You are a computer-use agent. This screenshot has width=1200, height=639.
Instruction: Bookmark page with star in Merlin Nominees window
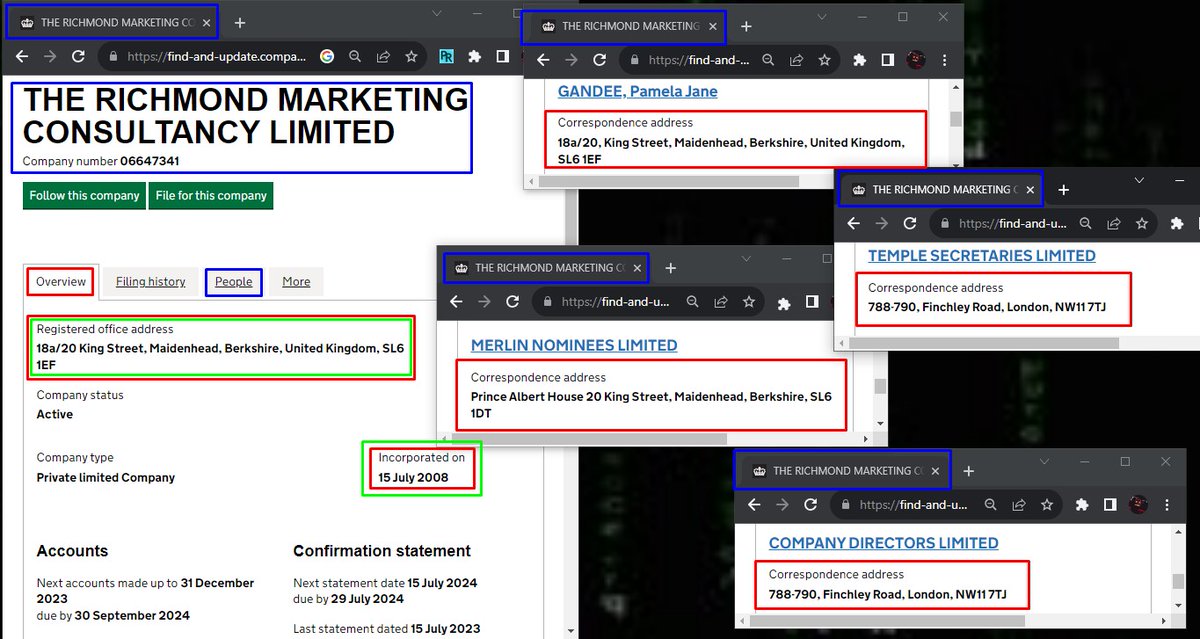pyautogui.click(x=749, y=301)
